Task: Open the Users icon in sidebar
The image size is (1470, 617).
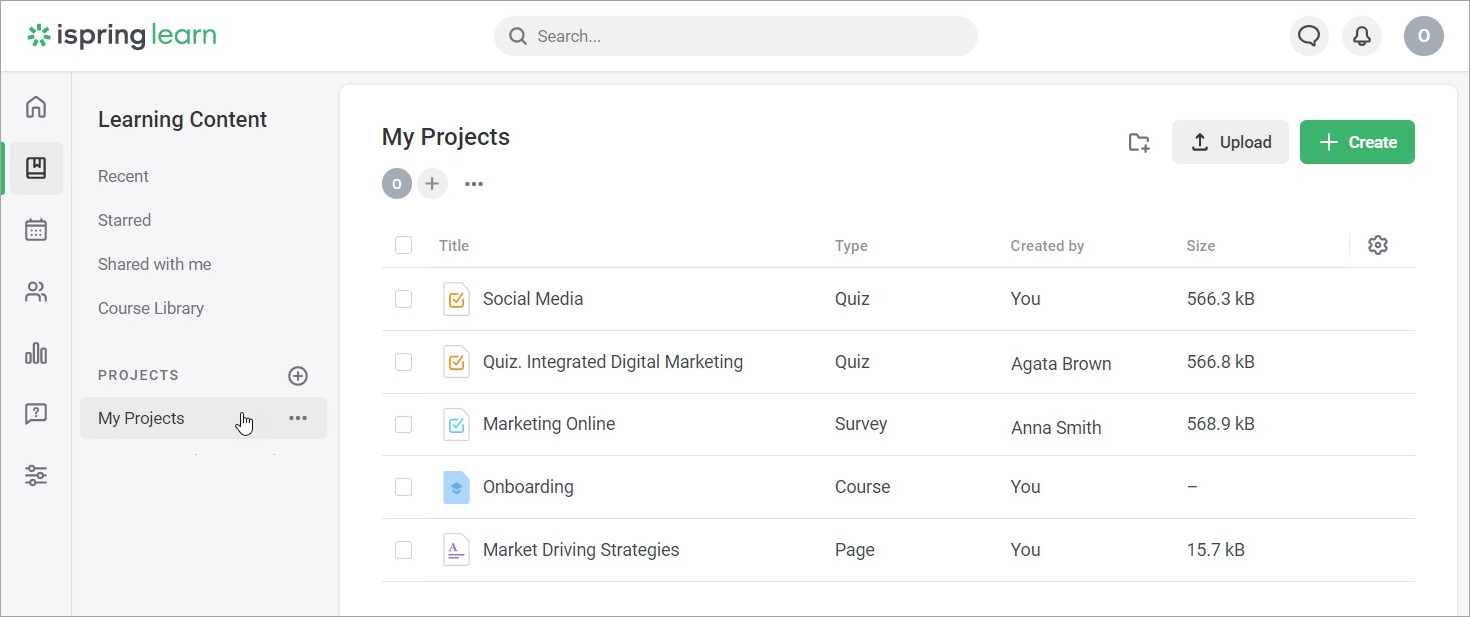Action: (36, 292)
